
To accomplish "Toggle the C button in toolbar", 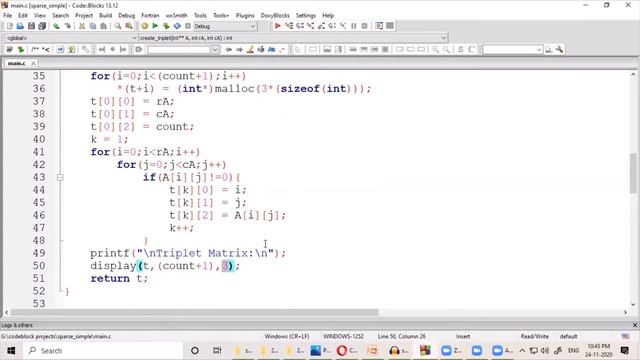I will 471,49.
